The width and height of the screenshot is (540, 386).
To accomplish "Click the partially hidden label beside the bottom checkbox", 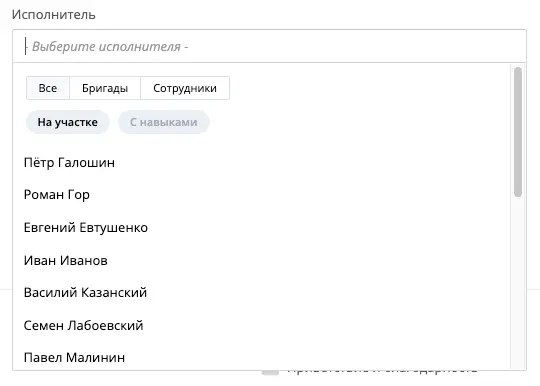I will click(382, 372).
